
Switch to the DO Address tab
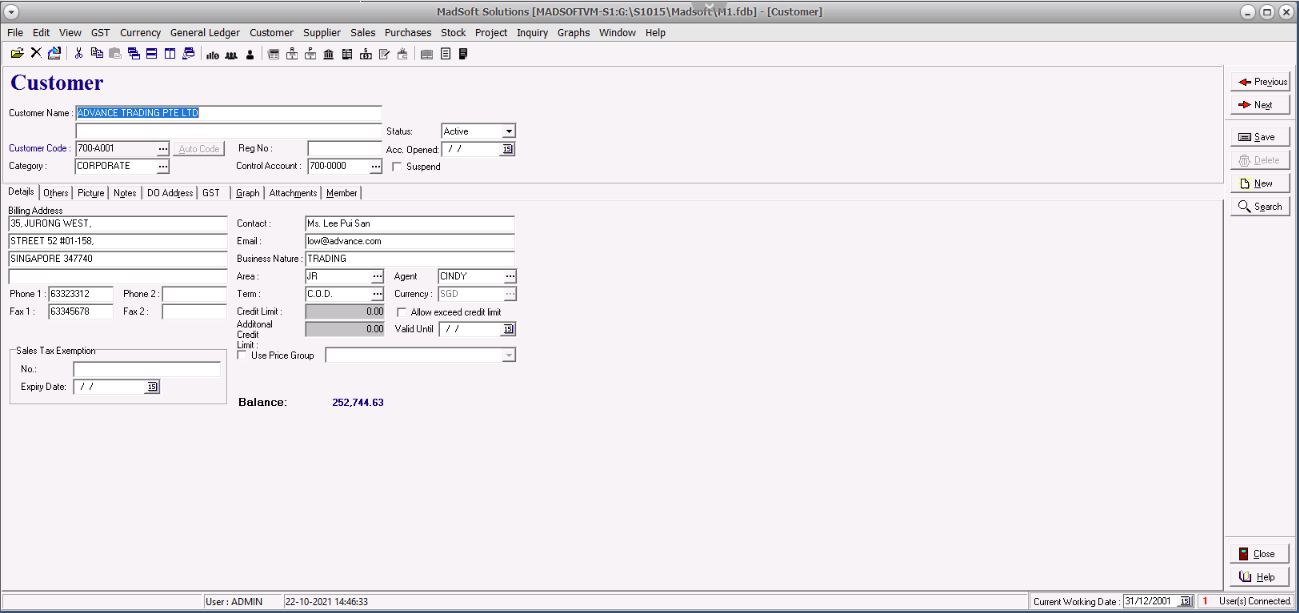point(170,193)
